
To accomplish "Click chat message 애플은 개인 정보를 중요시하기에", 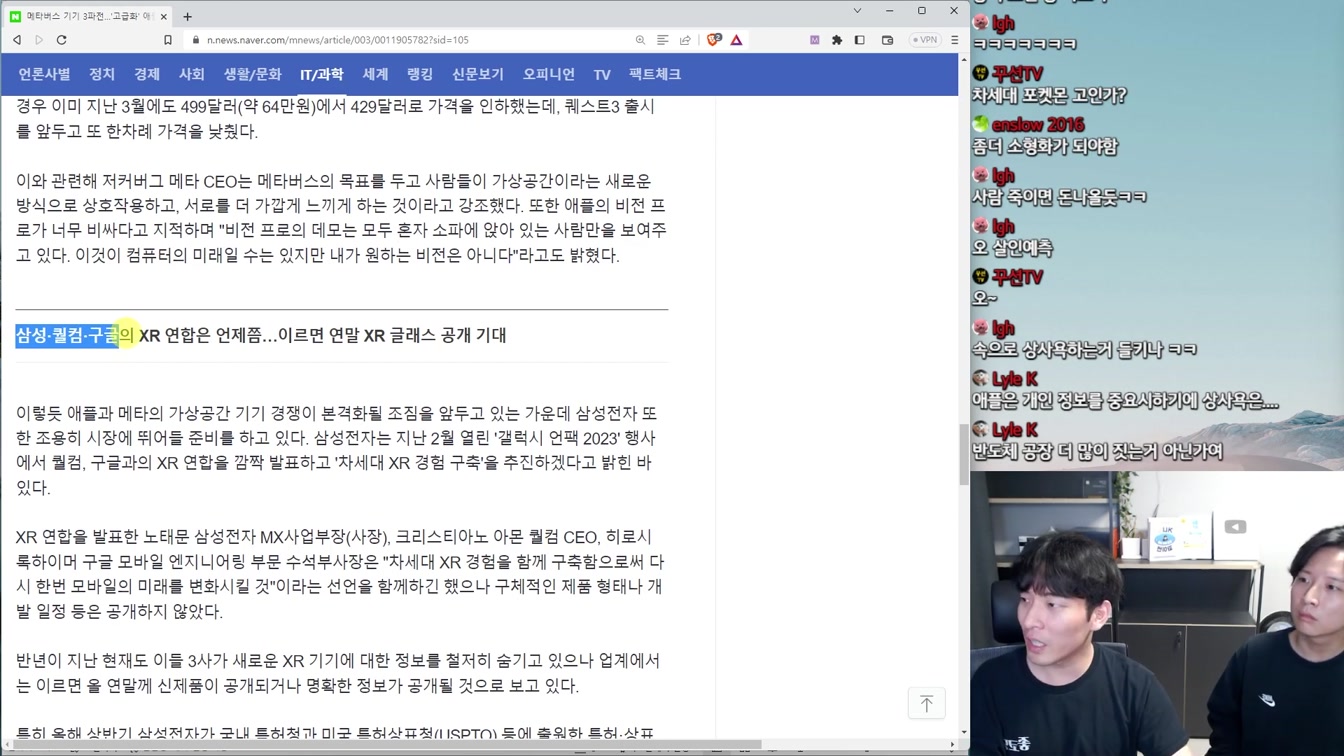I will click(1125, 401).
